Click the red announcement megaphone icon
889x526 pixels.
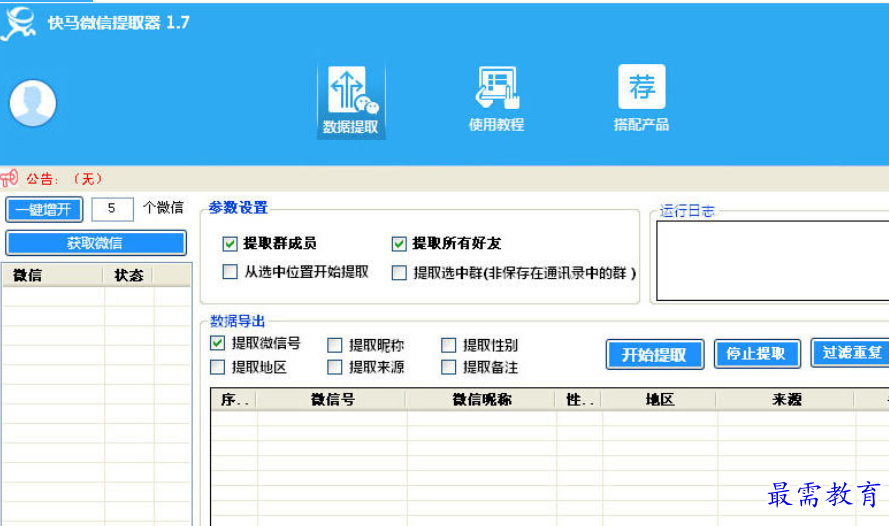[9, 178]
